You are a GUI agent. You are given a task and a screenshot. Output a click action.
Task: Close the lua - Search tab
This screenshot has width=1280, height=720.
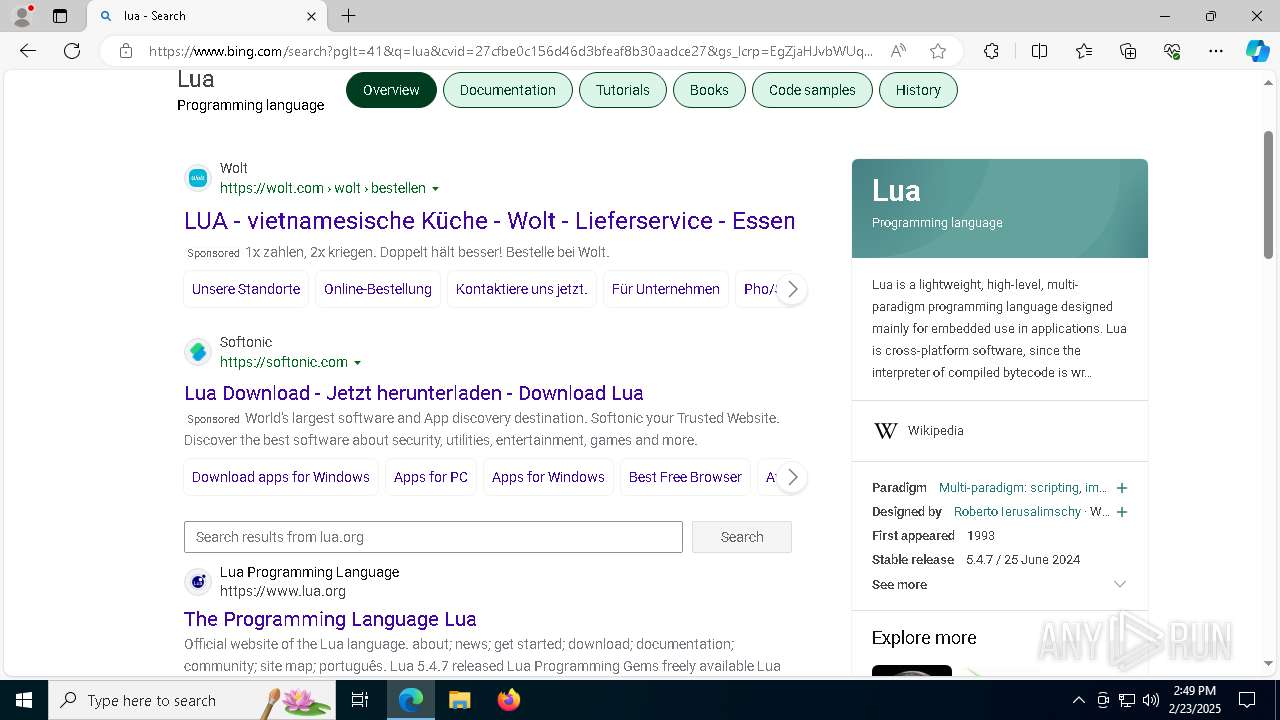point(311,16)
